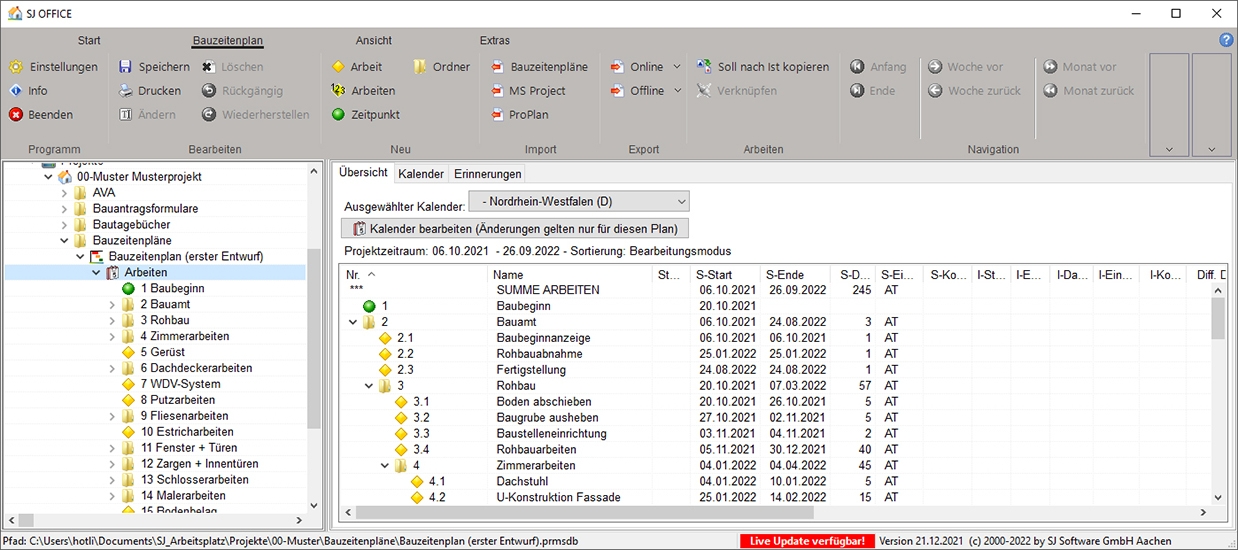Open the Offline export dropdown arrow

tap(677, 91)
